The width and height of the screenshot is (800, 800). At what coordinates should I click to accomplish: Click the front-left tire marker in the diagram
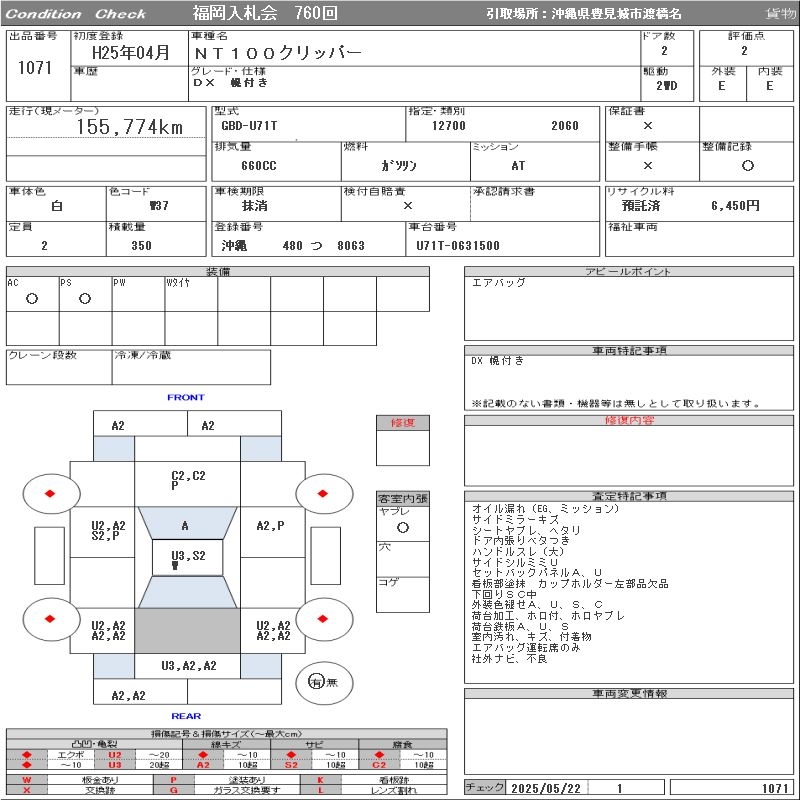tap(51, 493)
